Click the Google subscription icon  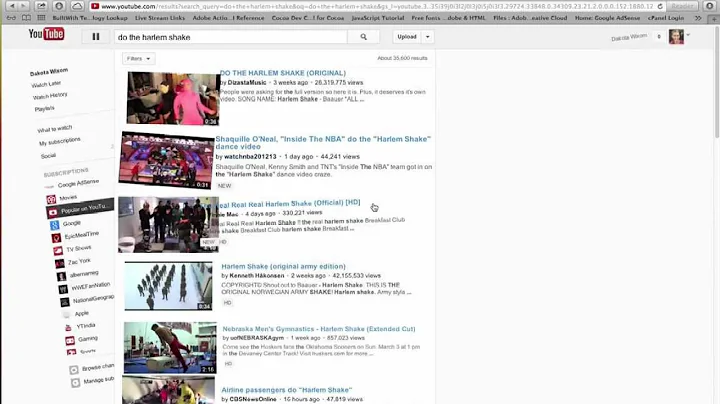pyautogui.click(x=55, y=225)
